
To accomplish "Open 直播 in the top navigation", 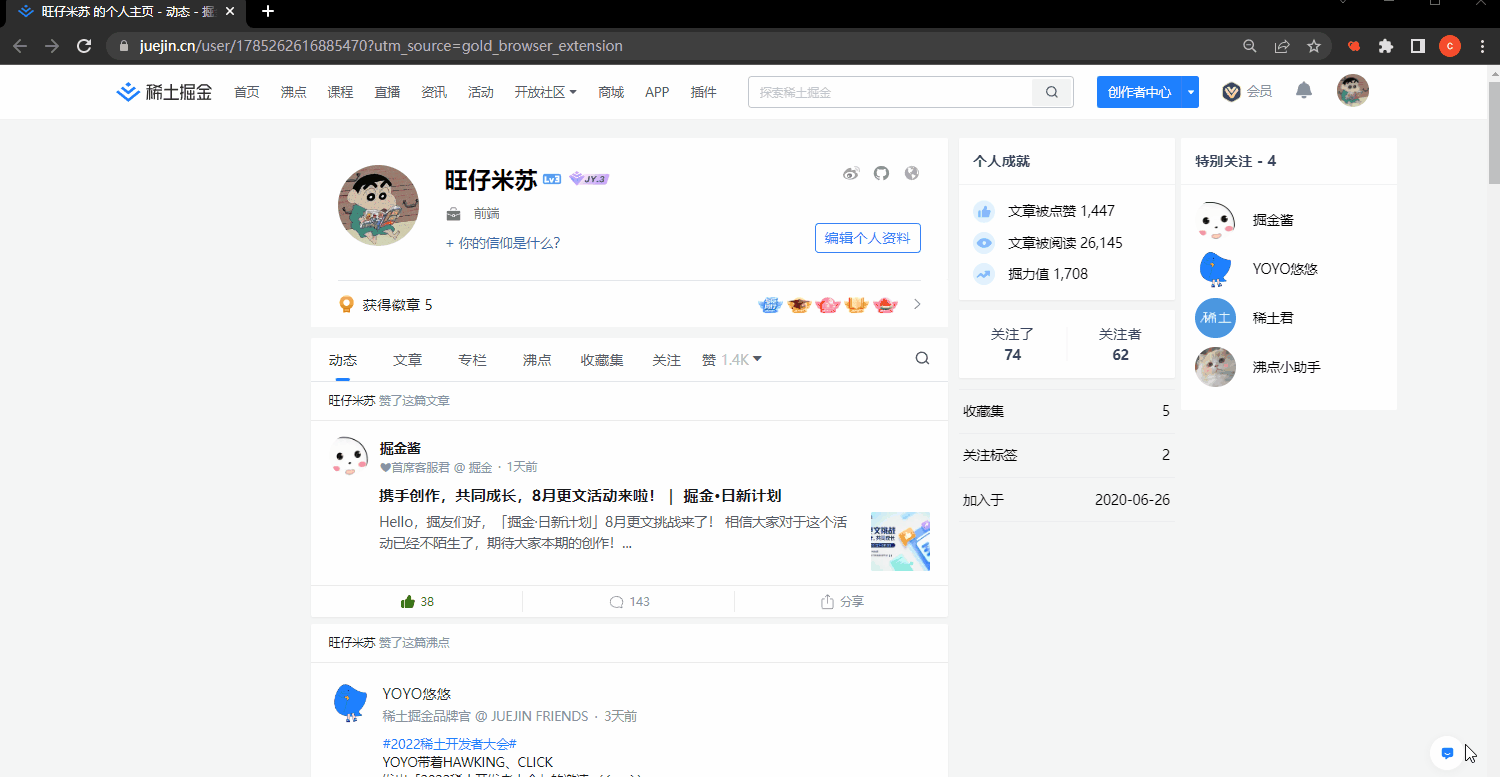I will (387, 92).
